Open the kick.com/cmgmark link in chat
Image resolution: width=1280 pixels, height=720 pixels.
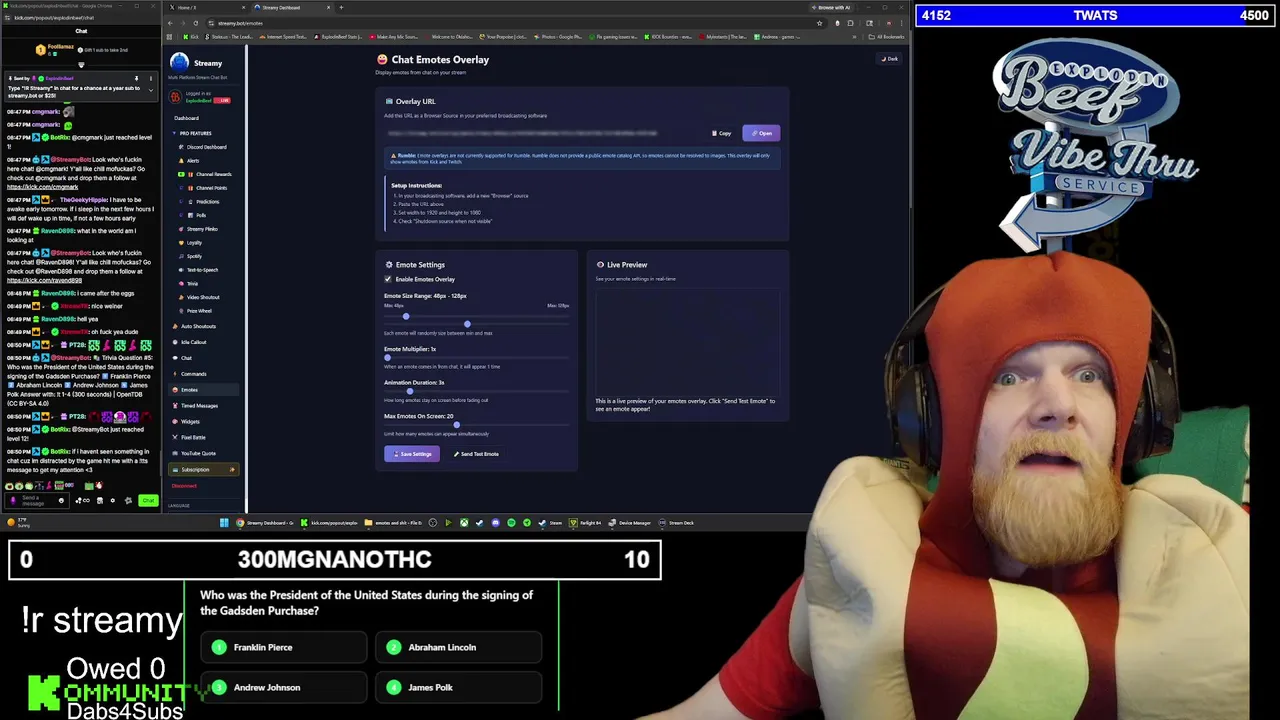pos(42,187)
